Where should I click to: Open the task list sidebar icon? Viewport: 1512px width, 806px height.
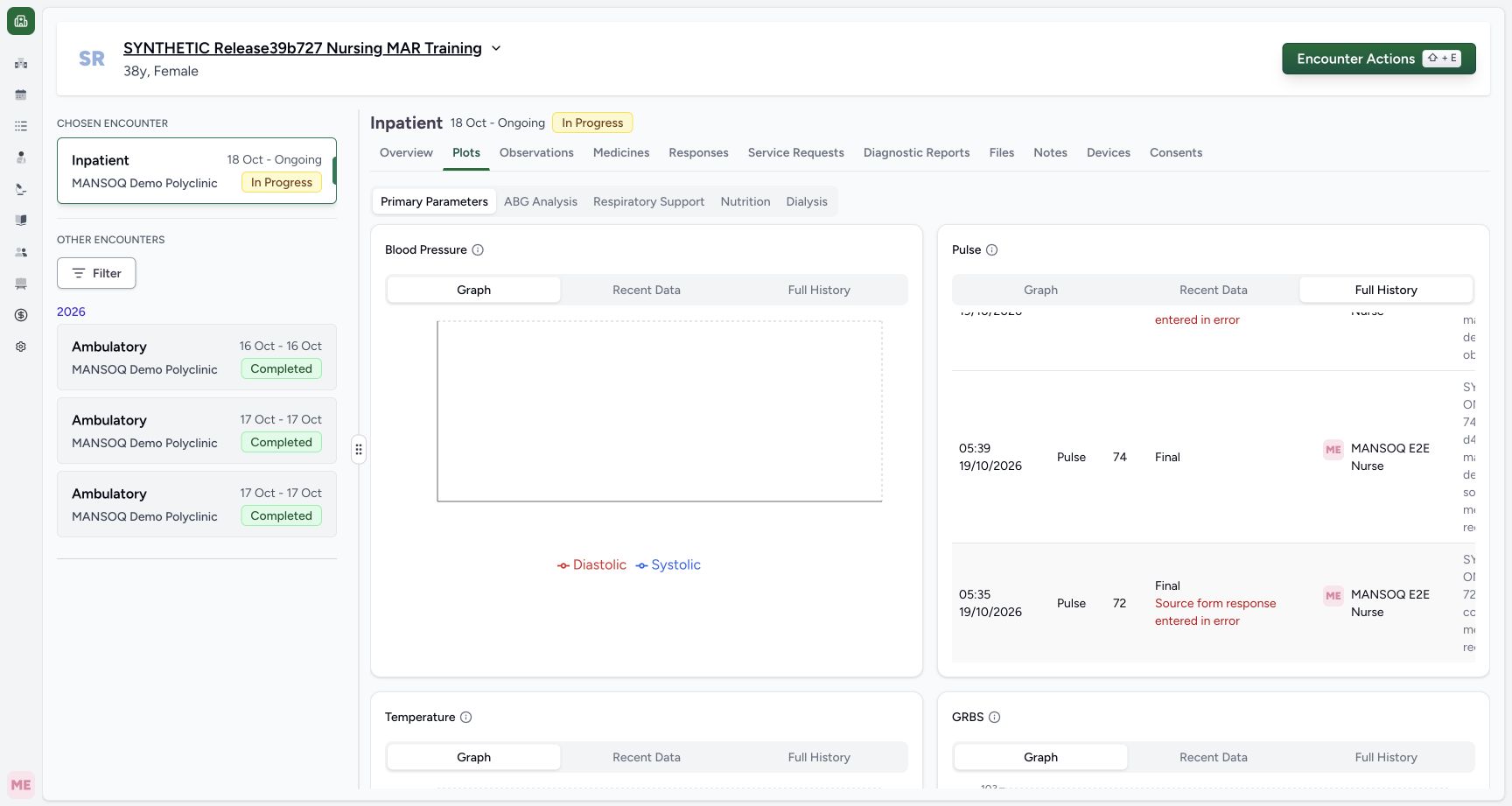pos(21,126)
